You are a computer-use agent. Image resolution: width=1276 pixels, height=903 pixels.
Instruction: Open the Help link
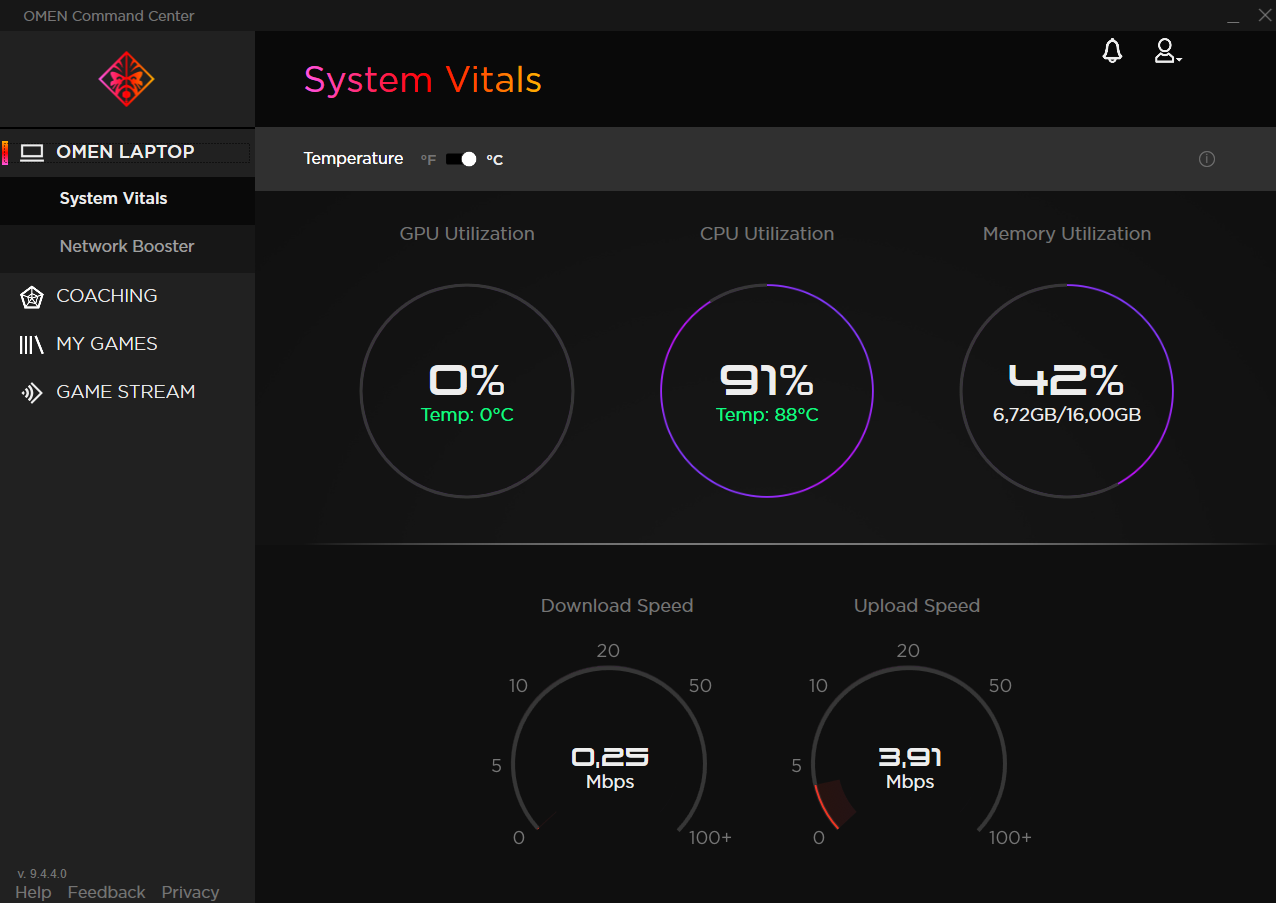coord(33,892)
